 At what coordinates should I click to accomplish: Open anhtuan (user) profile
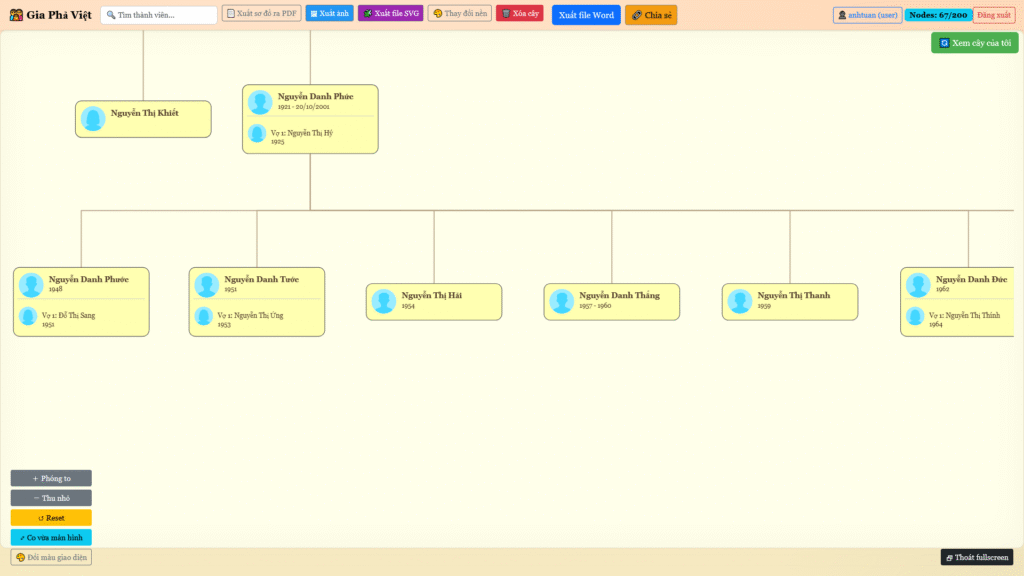(x=867, y=15)
